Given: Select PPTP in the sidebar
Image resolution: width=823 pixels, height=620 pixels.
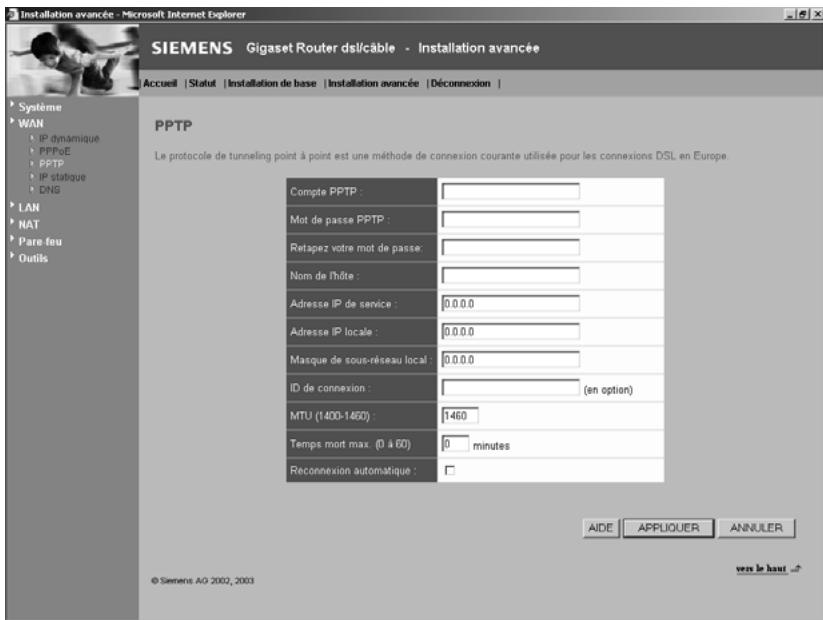Looking at the screenshot, I should coord(51,164).
